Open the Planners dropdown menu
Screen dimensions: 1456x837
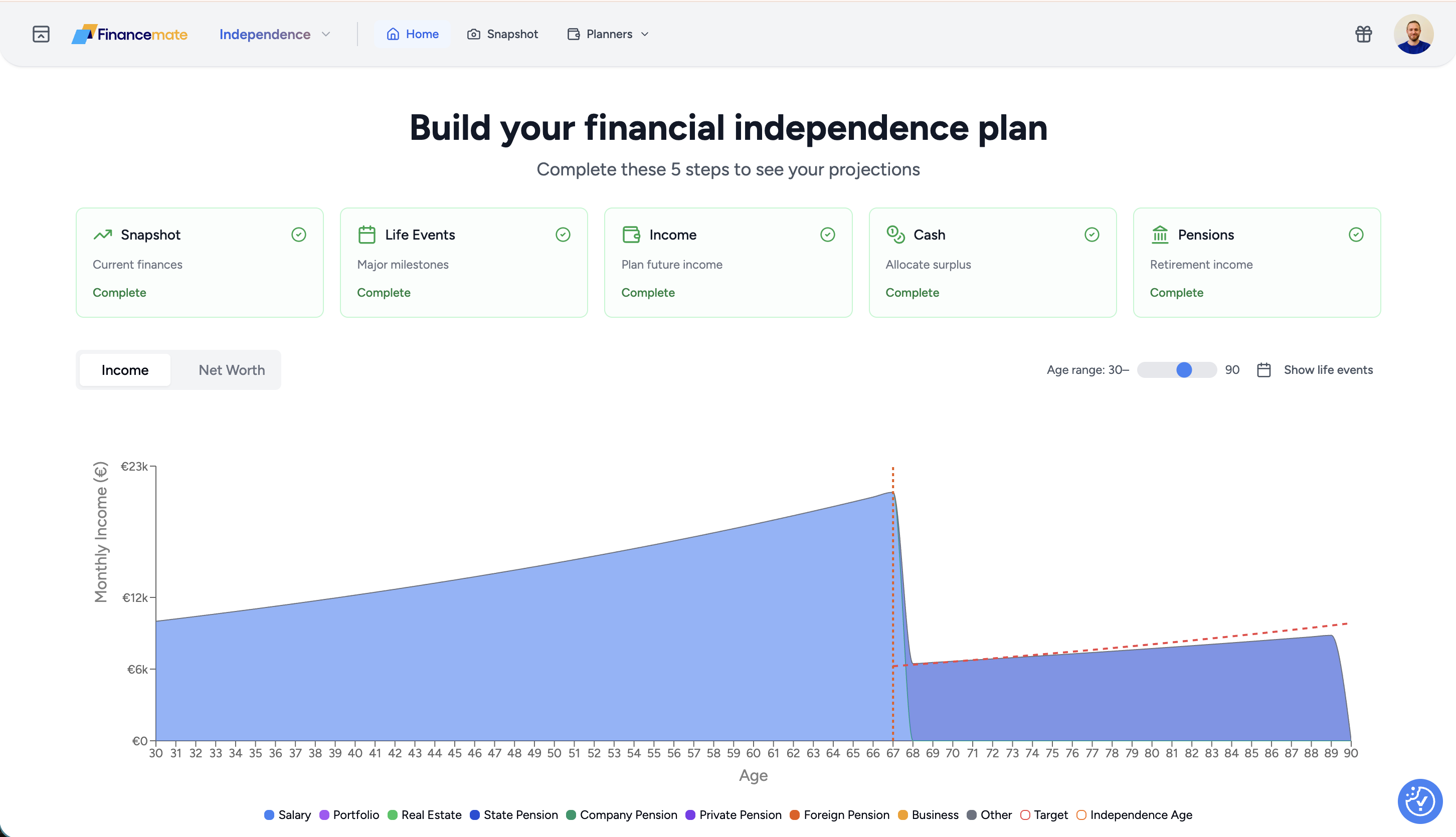point(607,34)
